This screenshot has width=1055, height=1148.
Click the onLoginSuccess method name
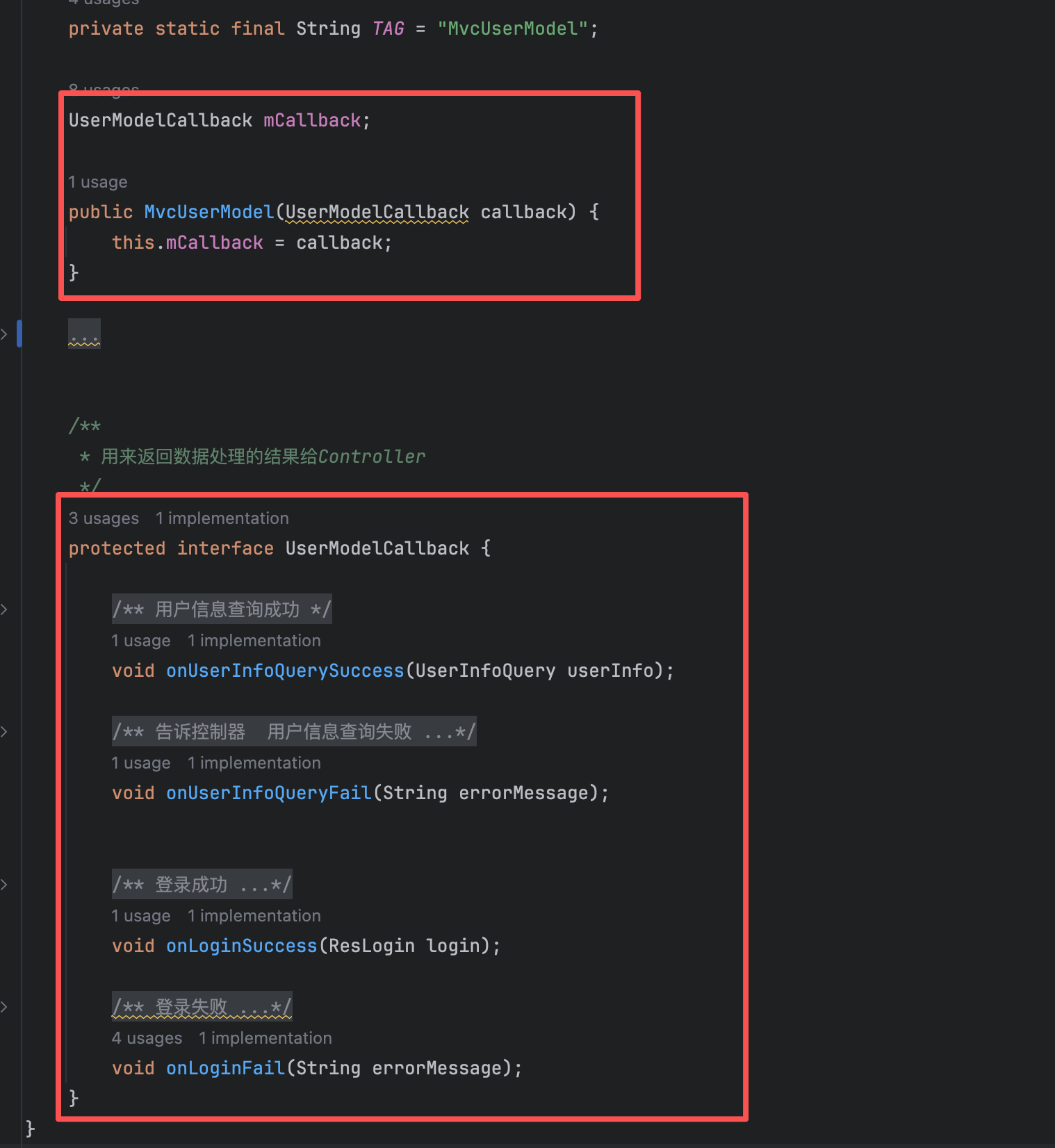tap(242, 946)
